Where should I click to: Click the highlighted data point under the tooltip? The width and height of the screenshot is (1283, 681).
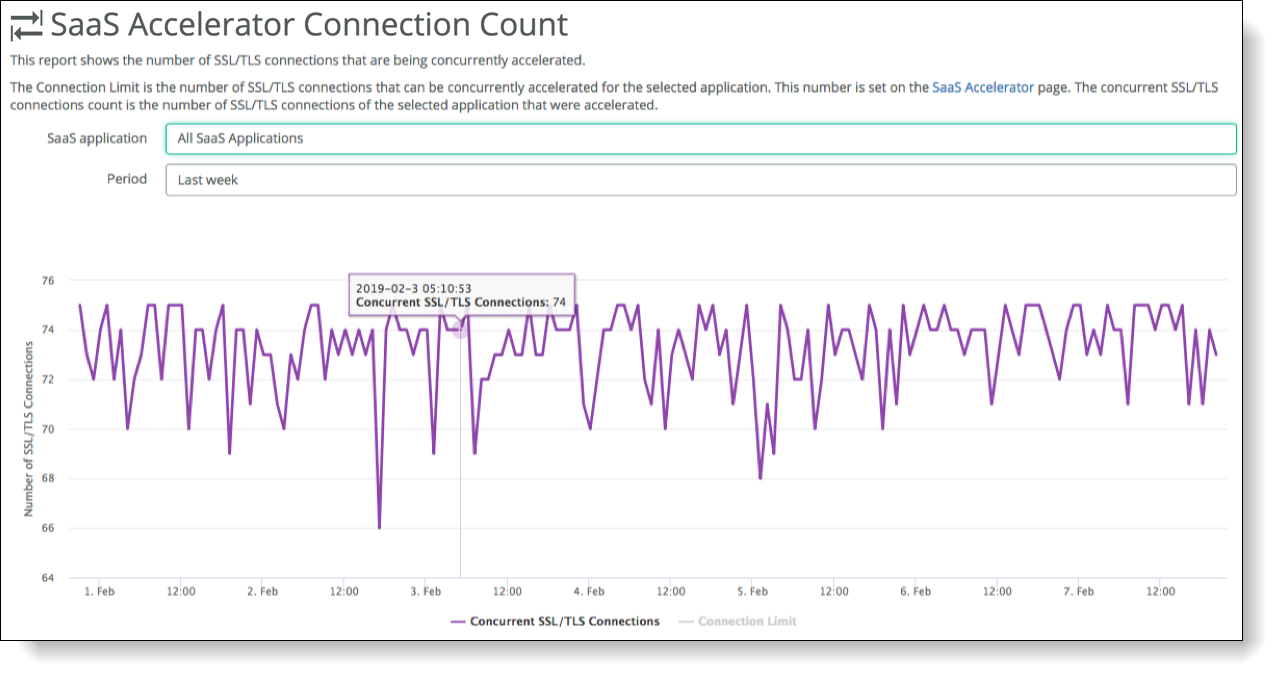coord(460,329)
